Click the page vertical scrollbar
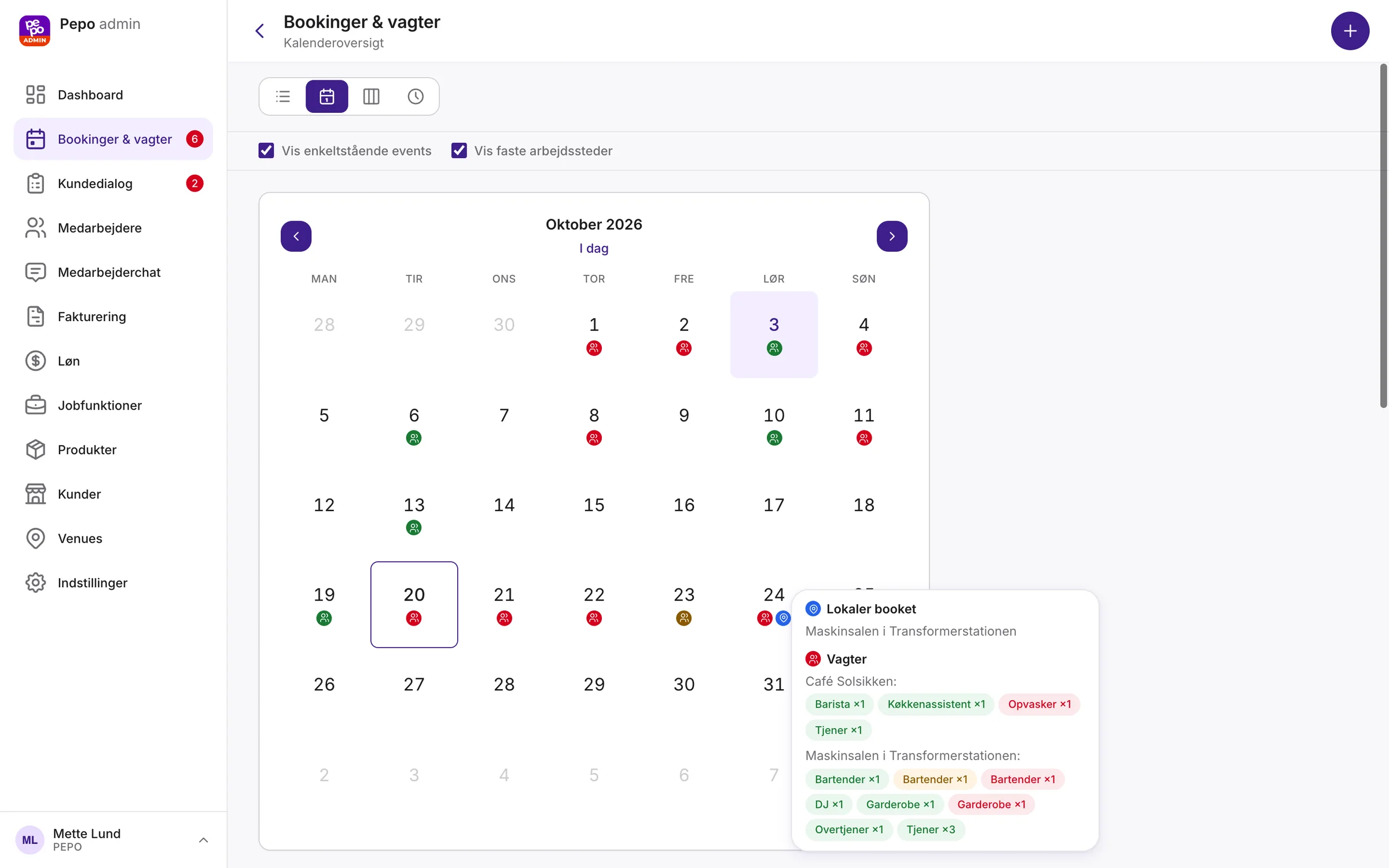Viewport: 1389px width, 868px height. tap(1383, 236)
